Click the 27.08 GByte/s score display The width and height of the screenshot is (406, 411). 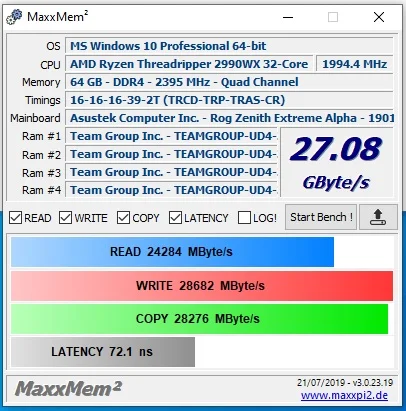(x=337, y=163)
